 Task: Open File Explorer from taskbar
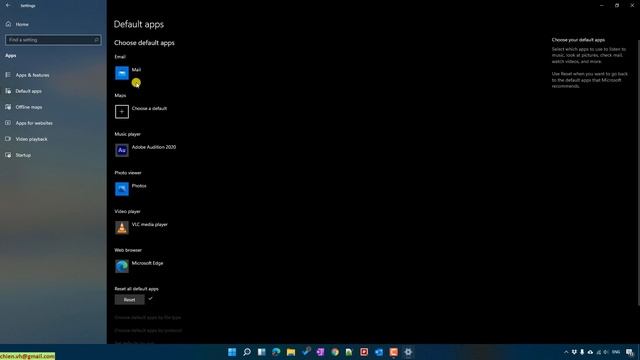[291, 352]
